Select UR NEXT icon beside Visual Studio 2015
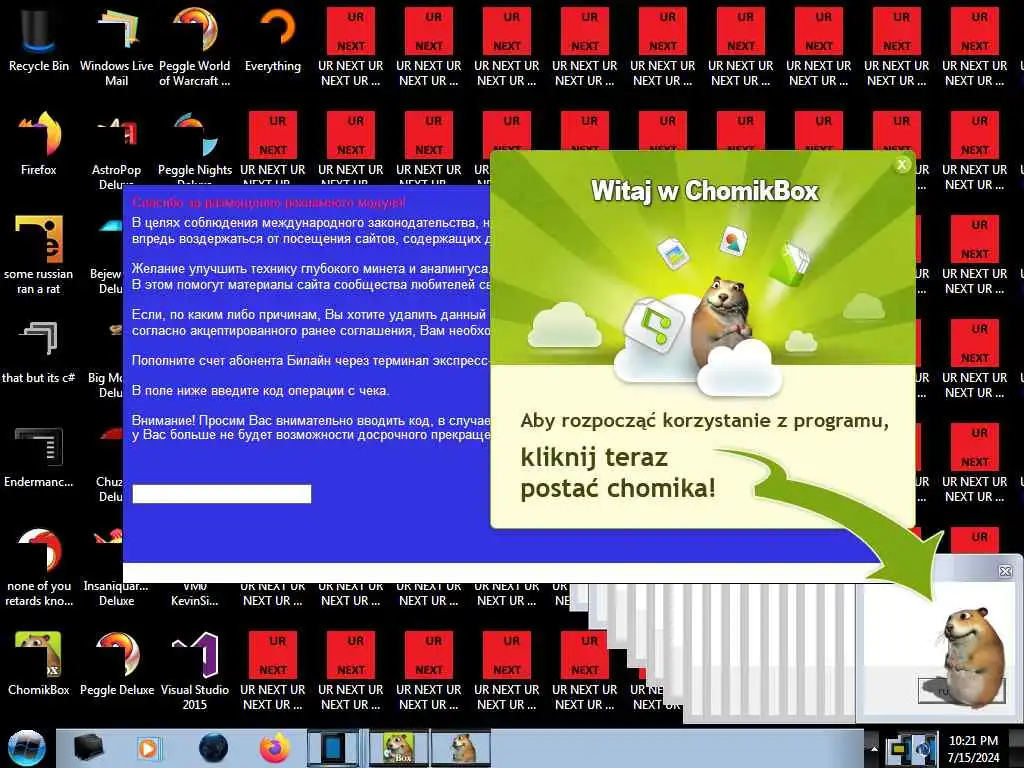The height and width of the screenshot is (768, 1024). click(x=273, y=670)
